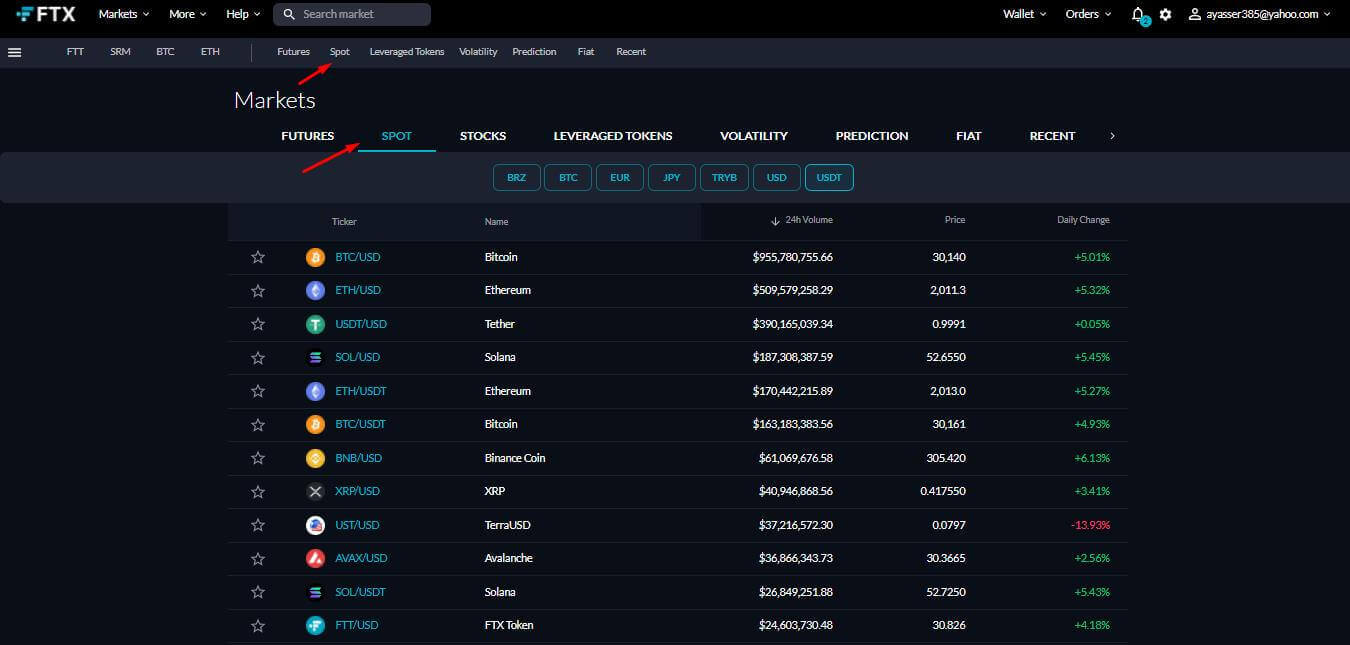Open the Wallet dropdown
This screenshot has width=1350, height=645.
click(x=1025, y=14)
